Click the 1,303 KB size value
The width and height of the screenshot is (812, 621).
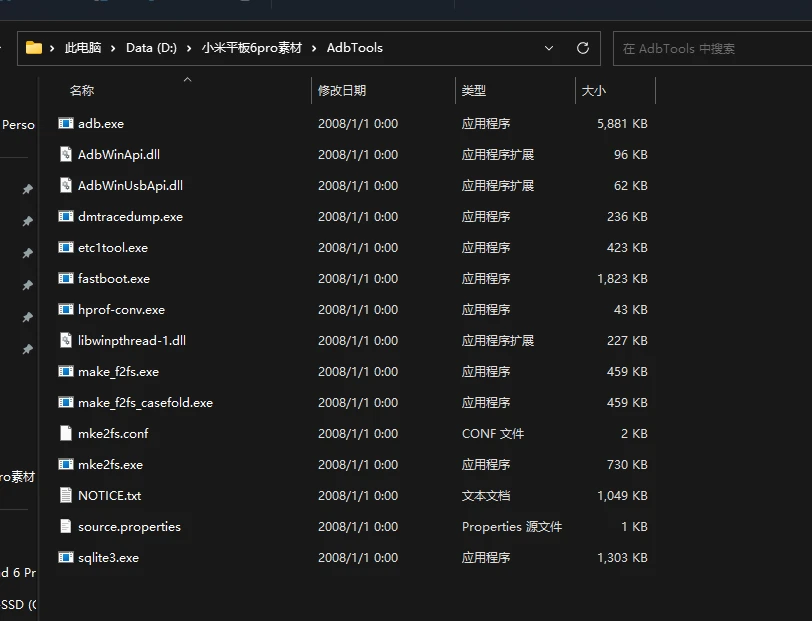tap(622, 557)
